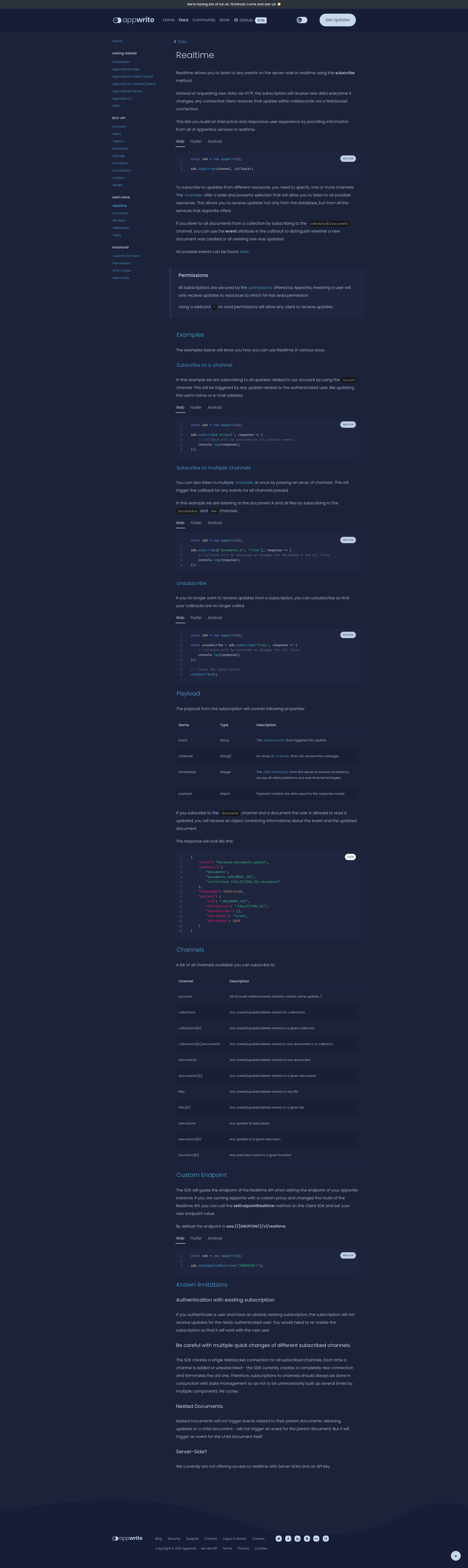The image size is (468, 1568).
Task: Open the Community menu item
Action: pos(204,20)
